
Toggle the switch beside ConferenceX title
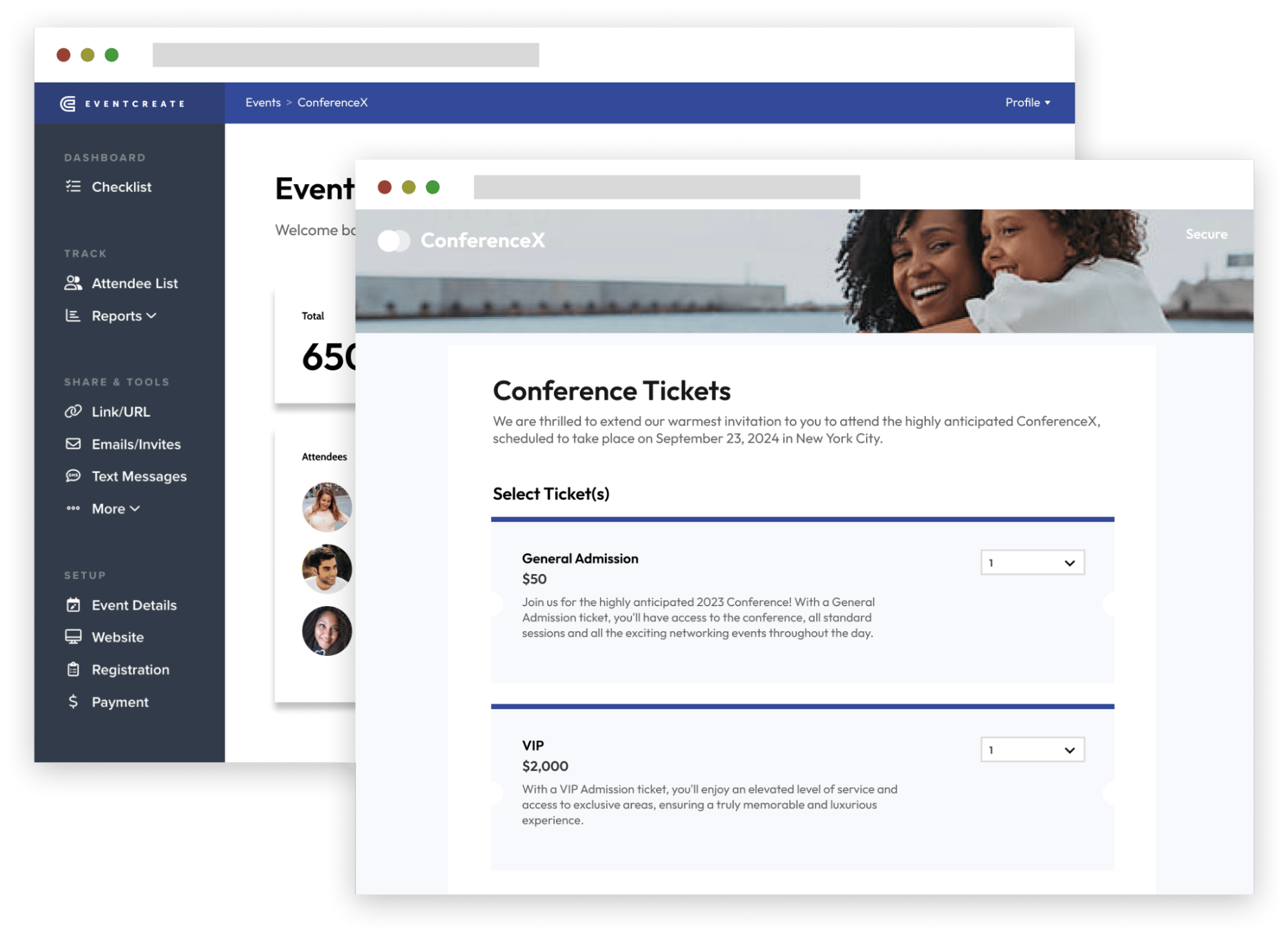tap(394, 241)
